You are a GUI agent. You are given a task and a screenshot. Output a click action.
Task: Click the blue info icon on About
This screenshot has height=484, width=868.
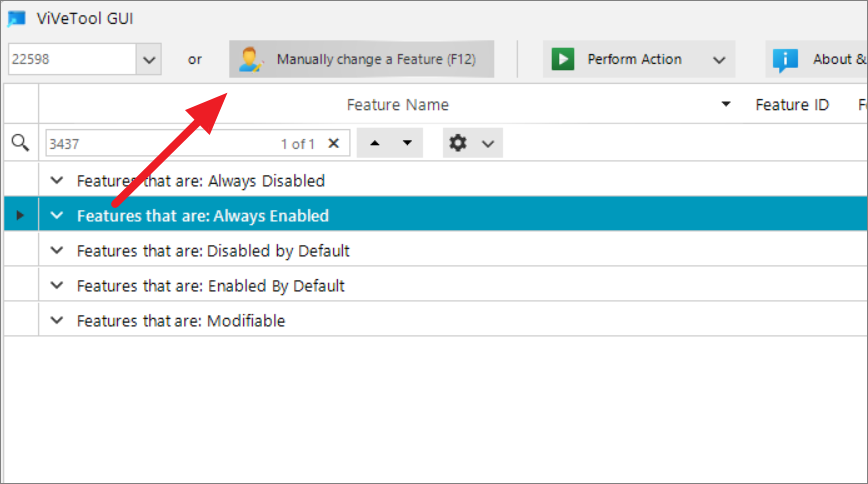(785, 60)
